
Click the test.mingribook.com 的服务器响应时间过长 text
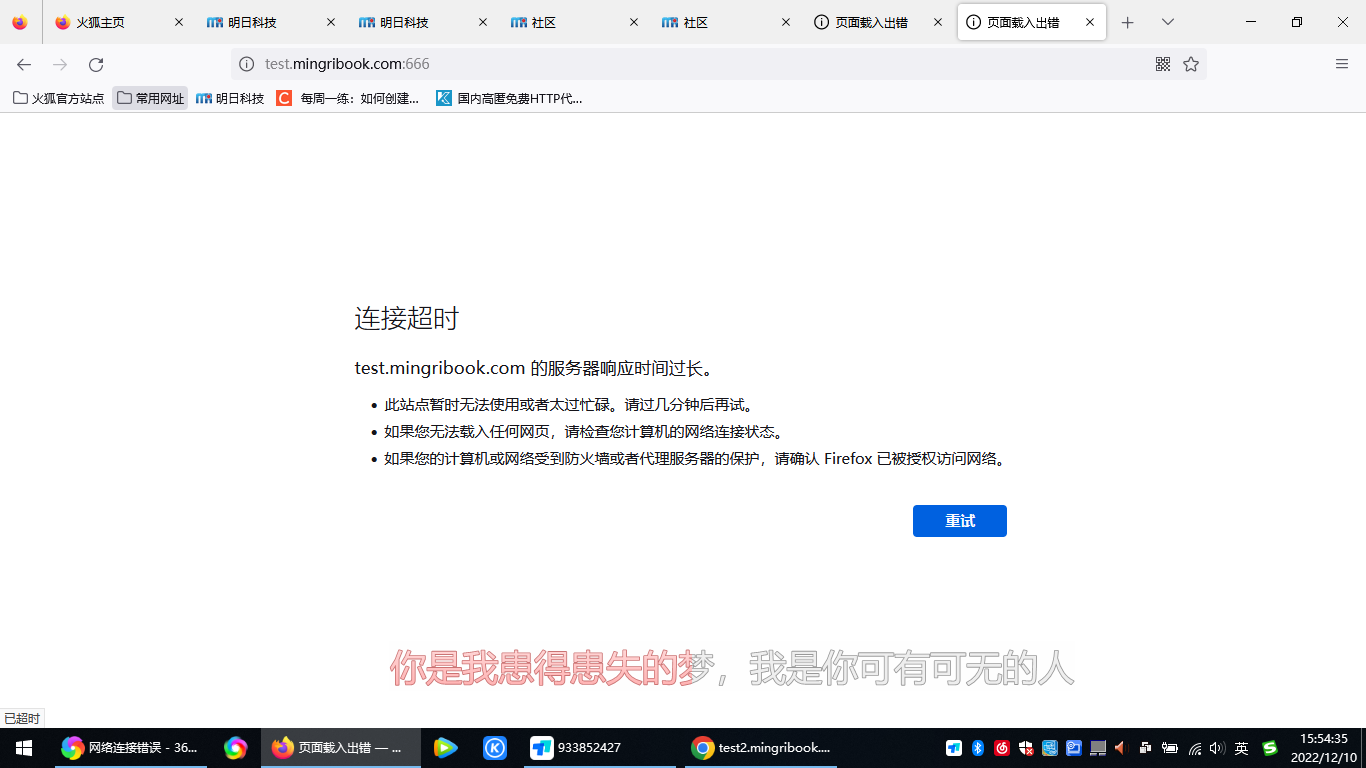[x=536, y=368]
